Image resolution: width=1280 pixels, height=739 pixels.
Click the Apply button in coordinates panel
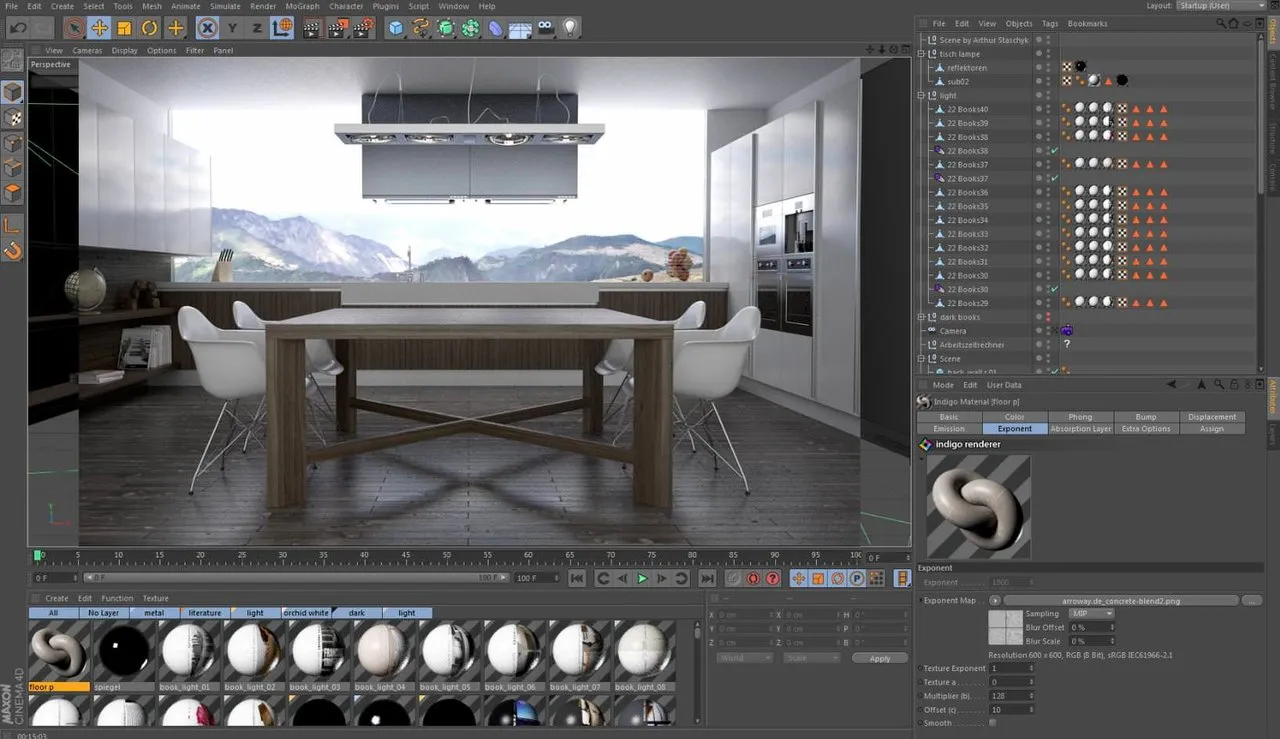880,658
